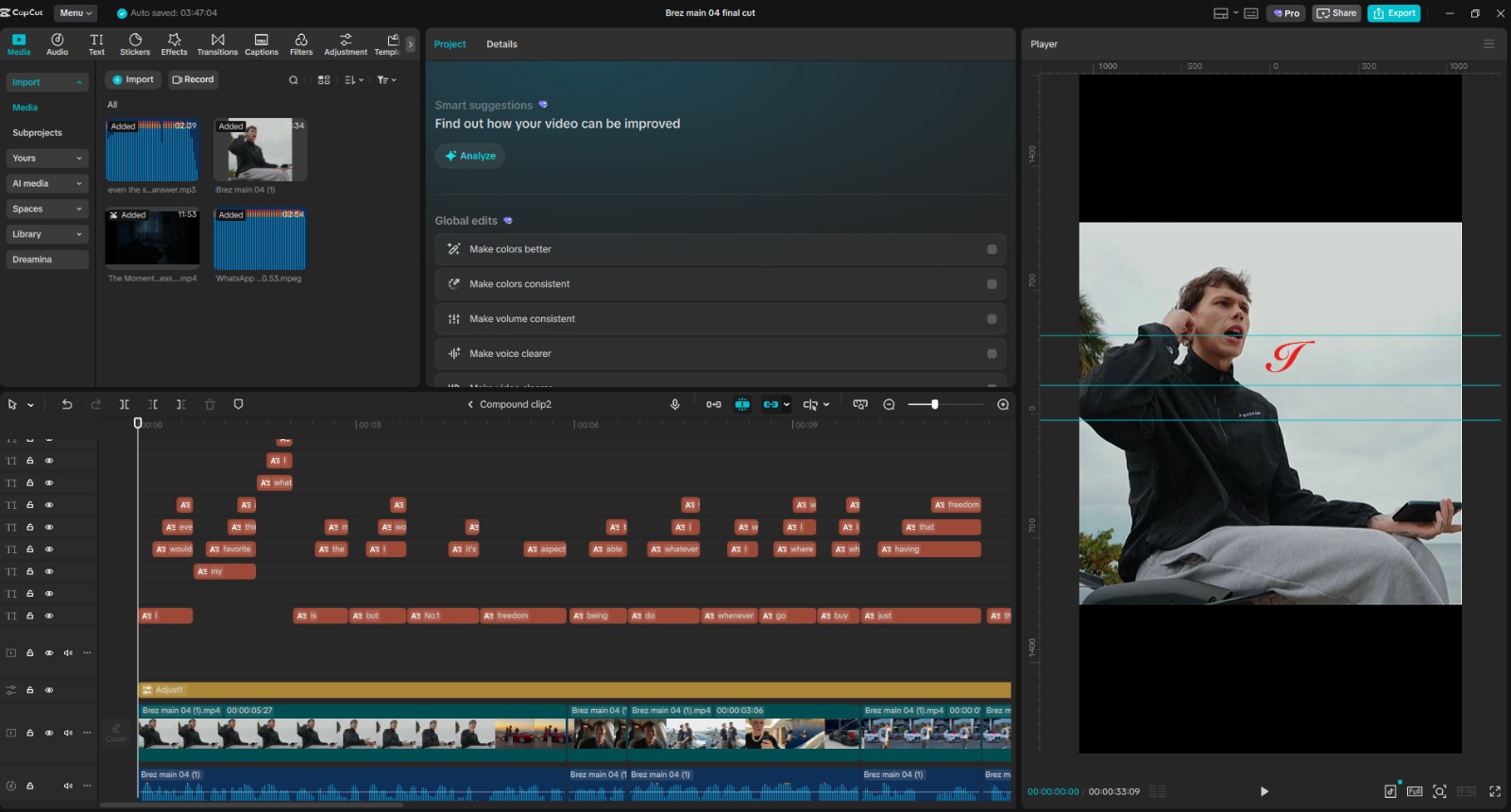The width and height of the screenshot is (1511, 812).
Task: Select the Subprojects item in sidebar
Action: pyautogui.click(x=38, y=133)
